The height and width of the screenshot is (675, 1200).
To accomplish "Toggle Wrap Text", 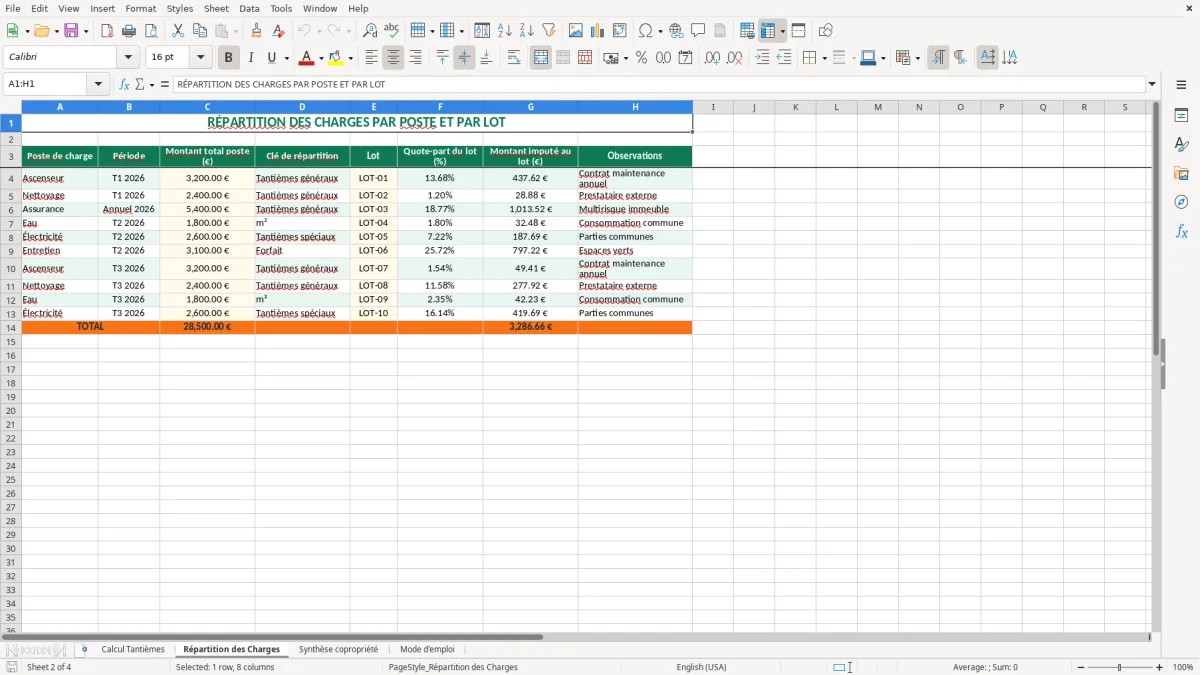I will tap(514, 58).
